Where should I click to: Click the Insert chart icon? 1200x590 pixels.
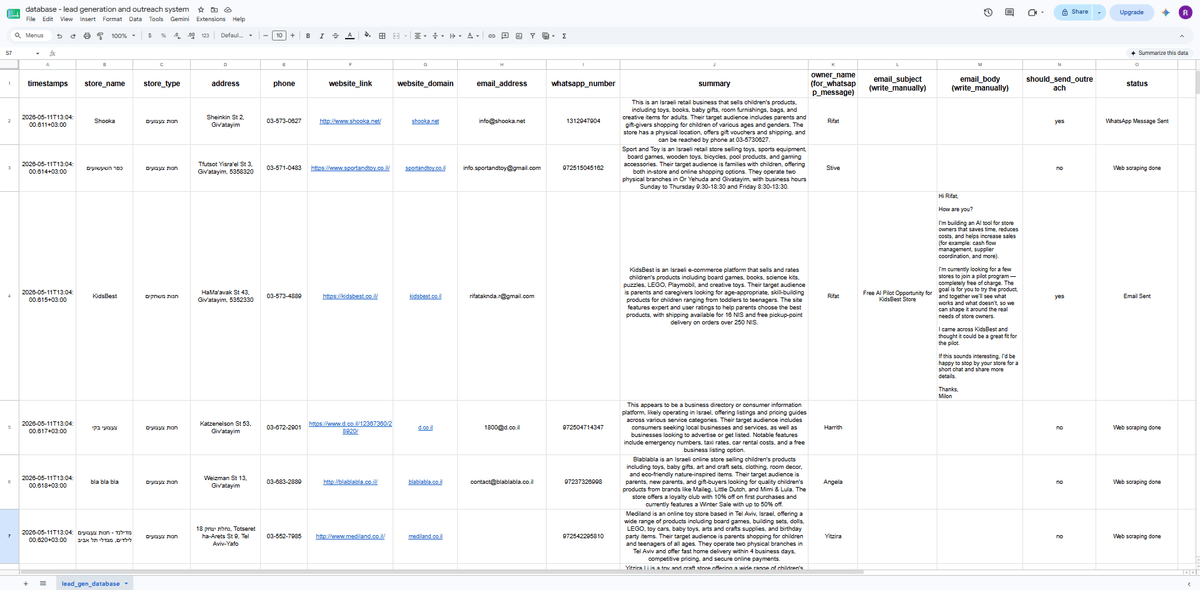point(519,35)
